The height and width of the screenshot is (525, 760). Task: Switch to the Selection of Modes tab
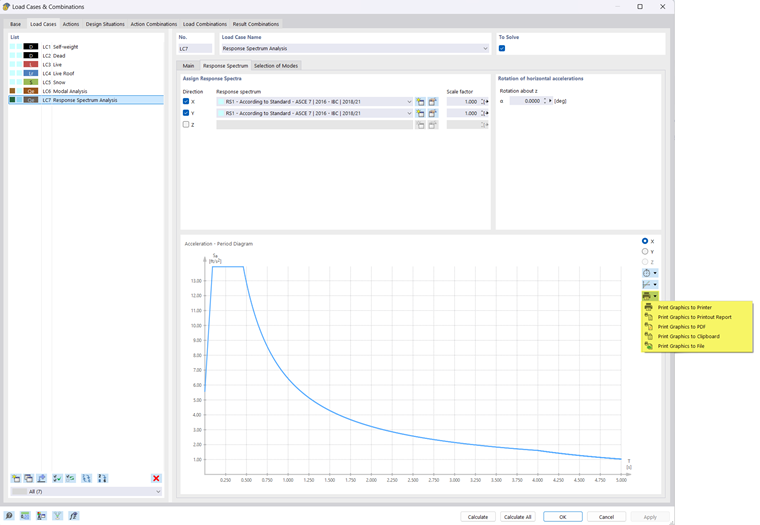[x=276, y=65]
